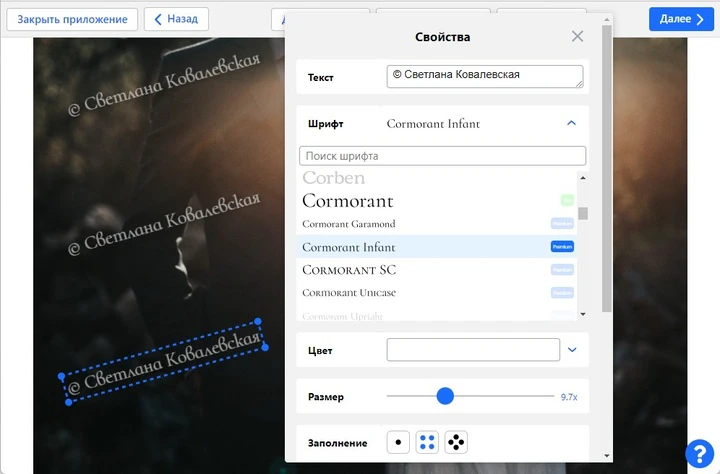Viewport: 720px width, 474px height.
Task: Select the dashed-outlined bottom watermark text
Action: pyautogui.click(x=163, y=362)
